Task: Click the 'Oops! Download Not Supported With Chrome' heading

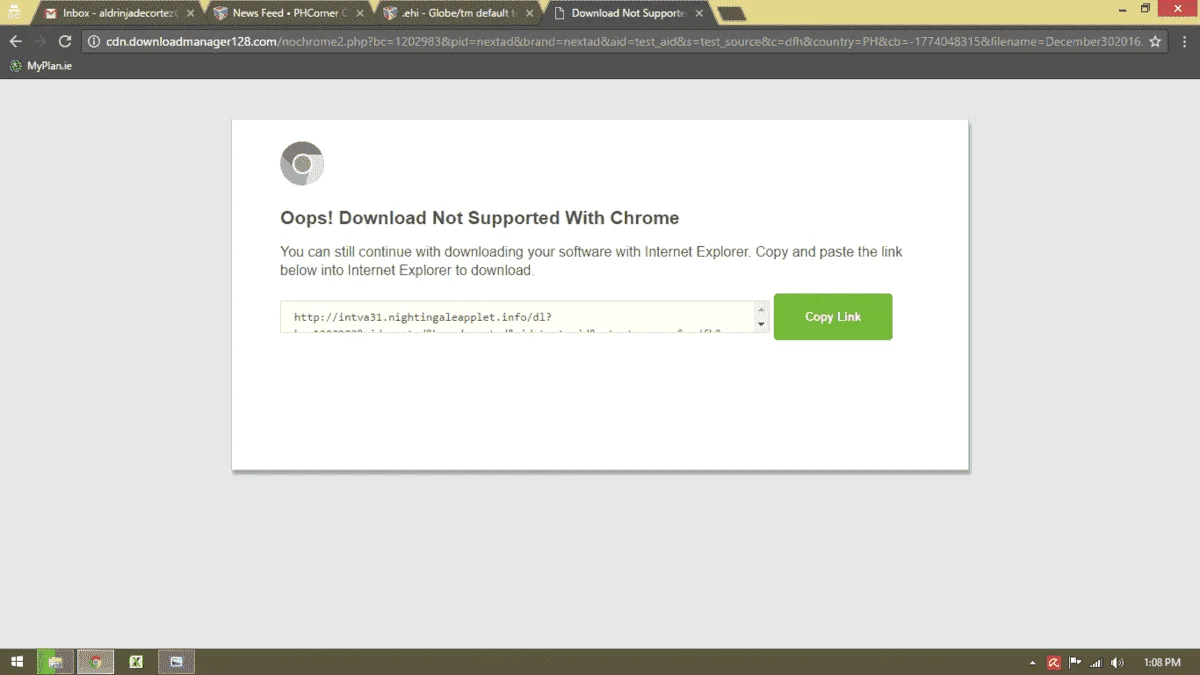Action: (480, 218)
